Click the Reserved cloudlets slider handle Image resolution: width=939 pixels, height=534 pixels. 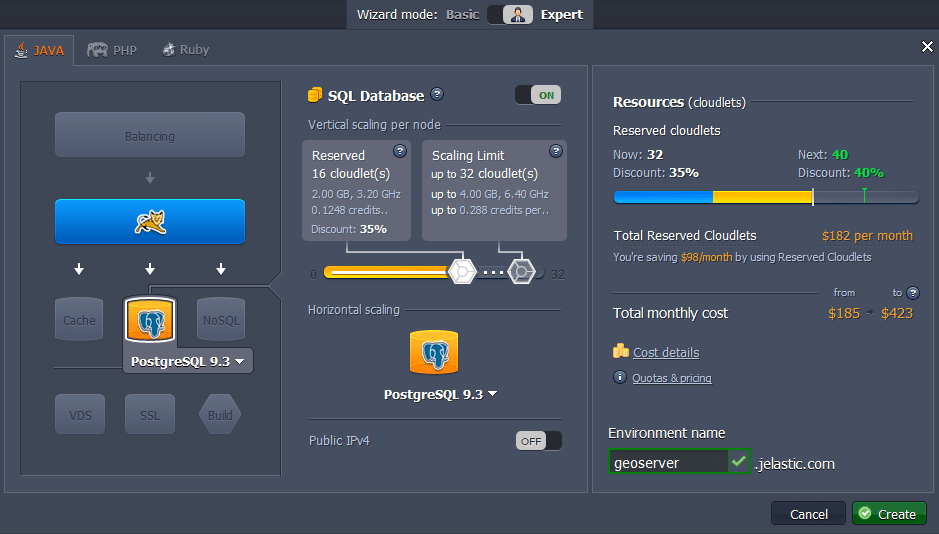tap(462, 272)
